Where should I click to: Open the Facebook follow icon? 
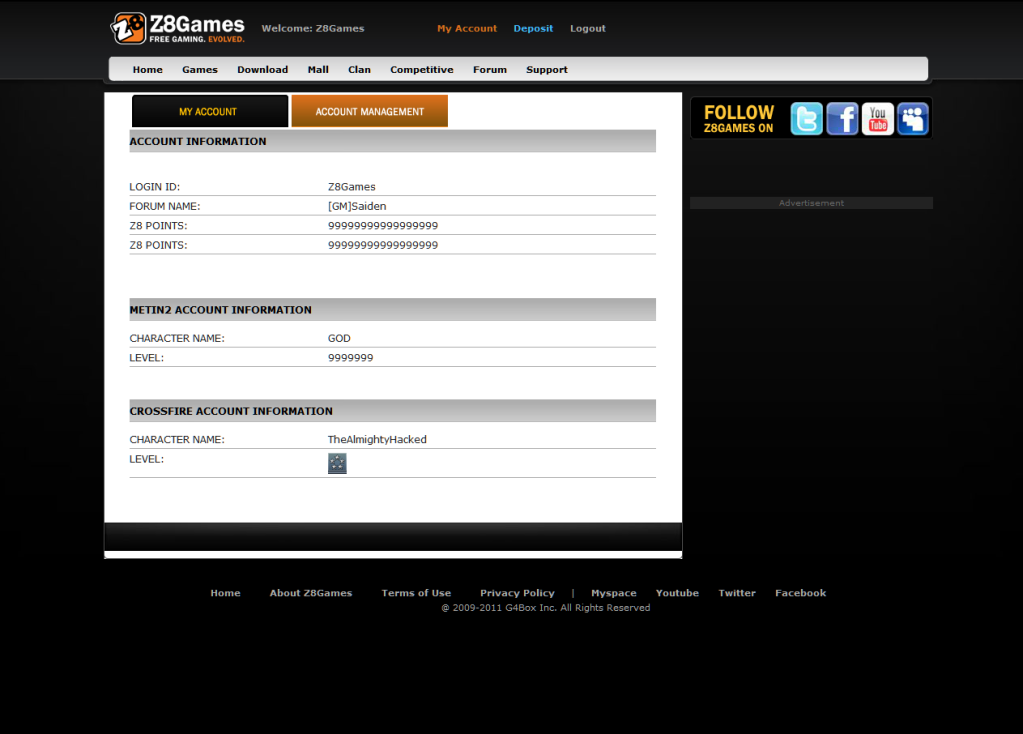pyautogui.click(x=842, y=119)
